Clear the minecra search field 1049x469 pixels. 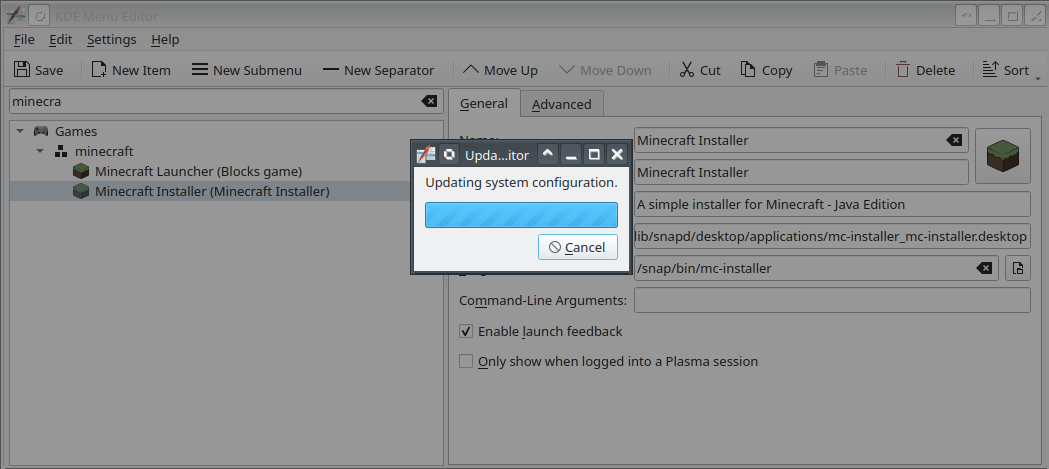pos(429,102)
